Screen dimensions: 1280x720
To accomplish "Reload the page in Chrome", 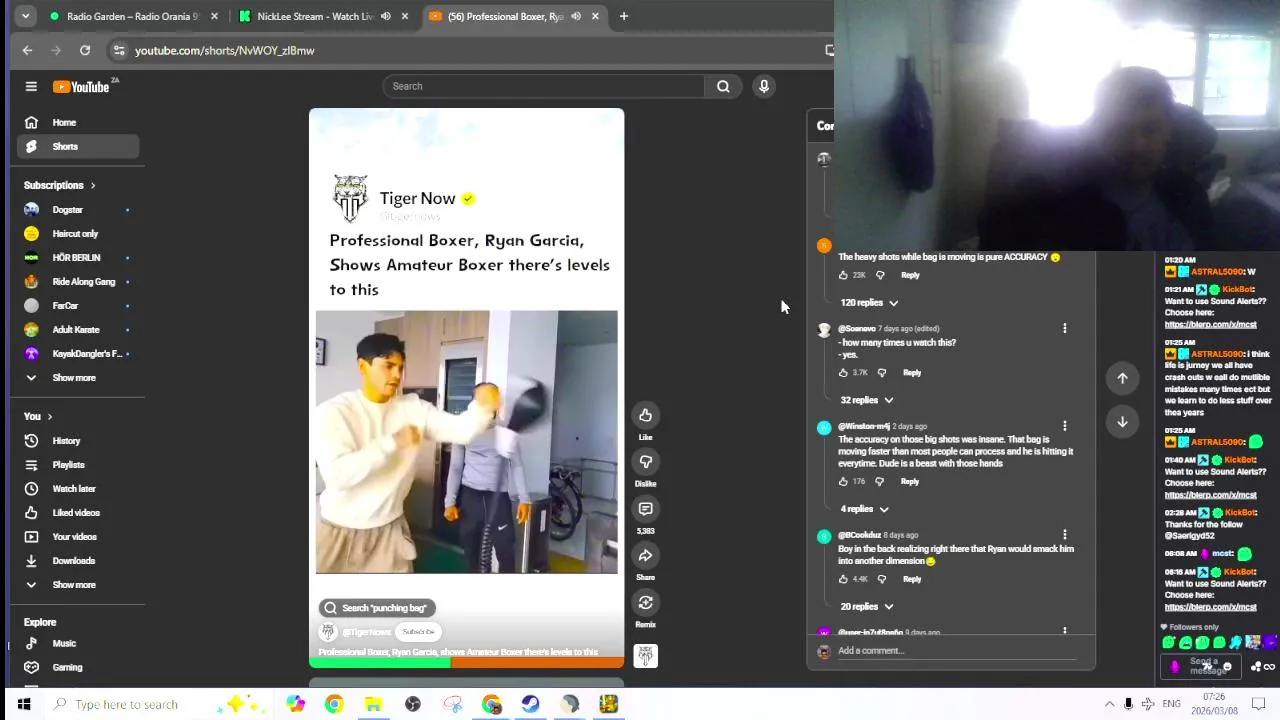I will (85, 50).
